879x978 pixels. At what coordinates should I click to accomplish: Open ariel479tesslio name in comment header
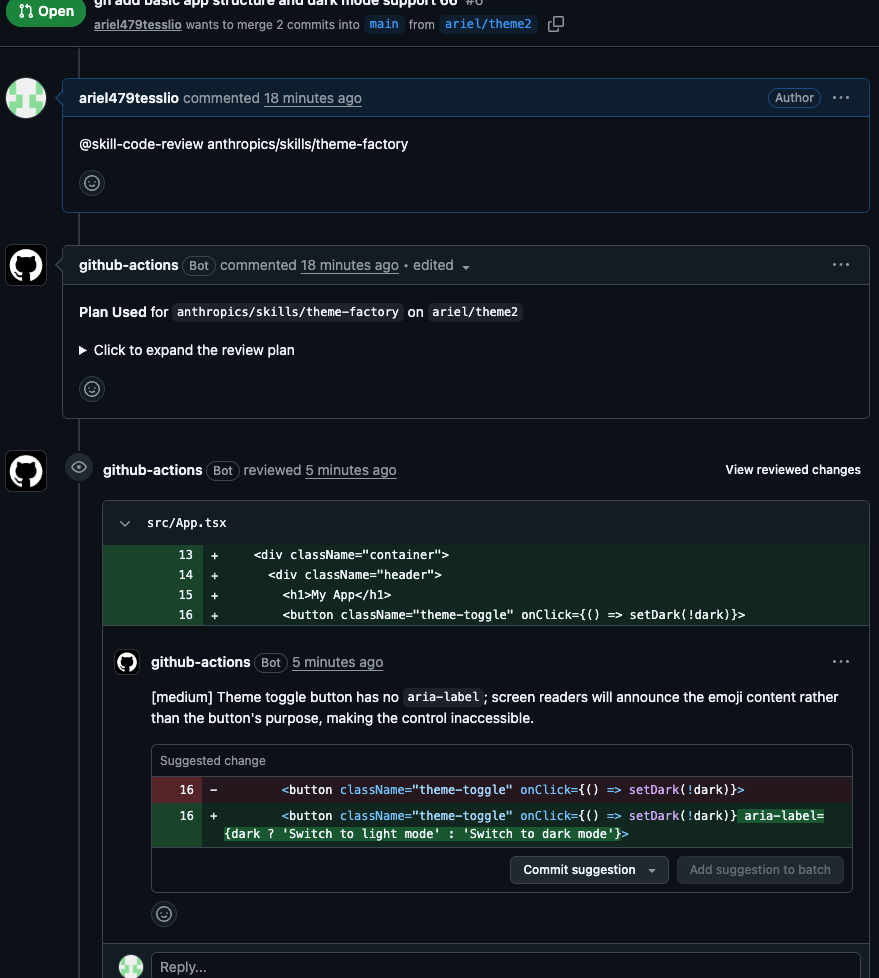[129, 98]
